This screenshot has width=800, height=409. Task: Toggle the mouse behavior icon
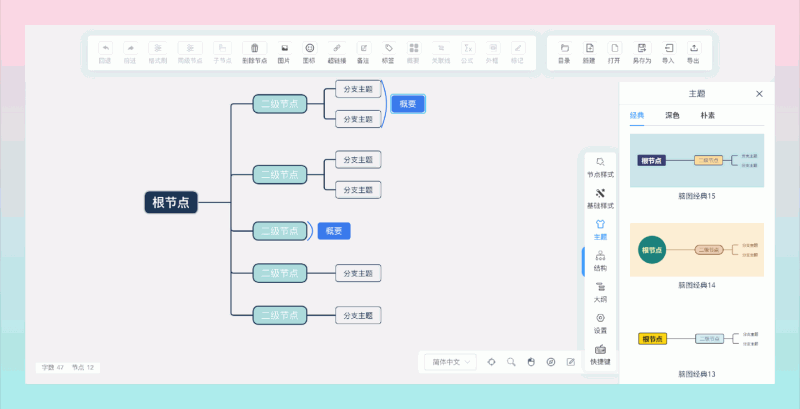click(x=531, y=362)
